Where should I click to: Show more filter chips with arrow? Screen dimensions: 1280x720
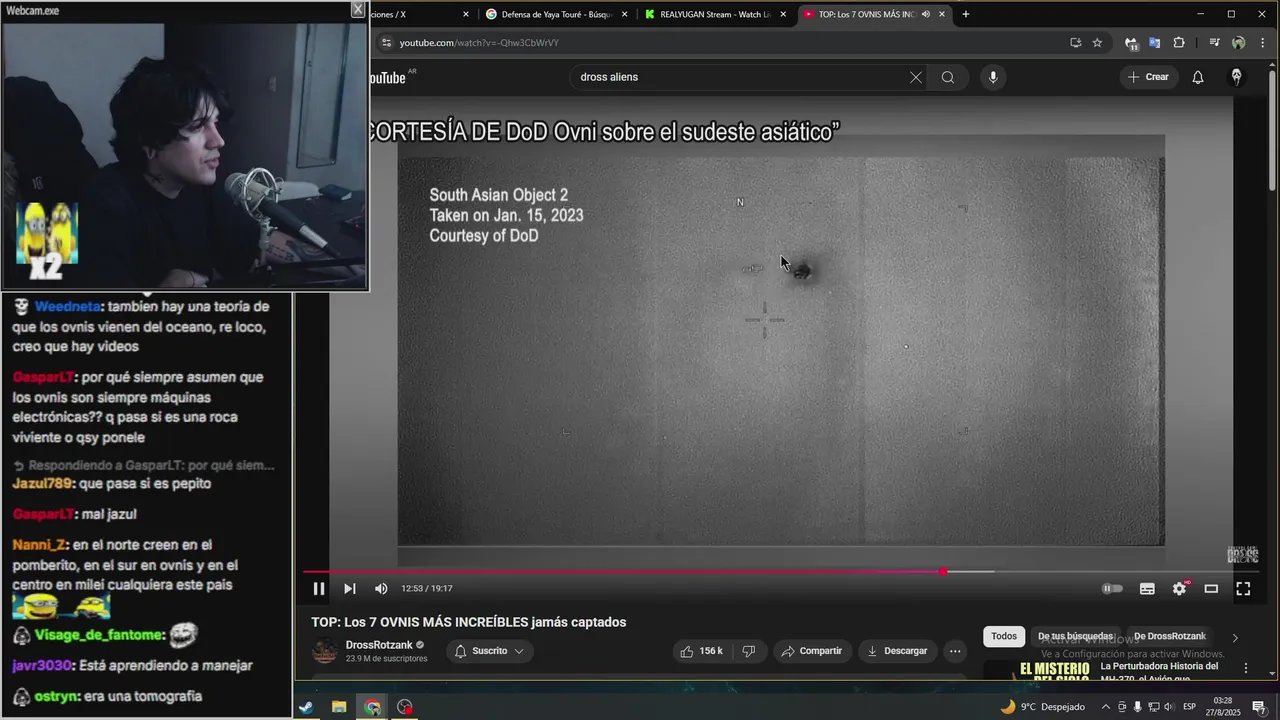(x=1235, y=637)
